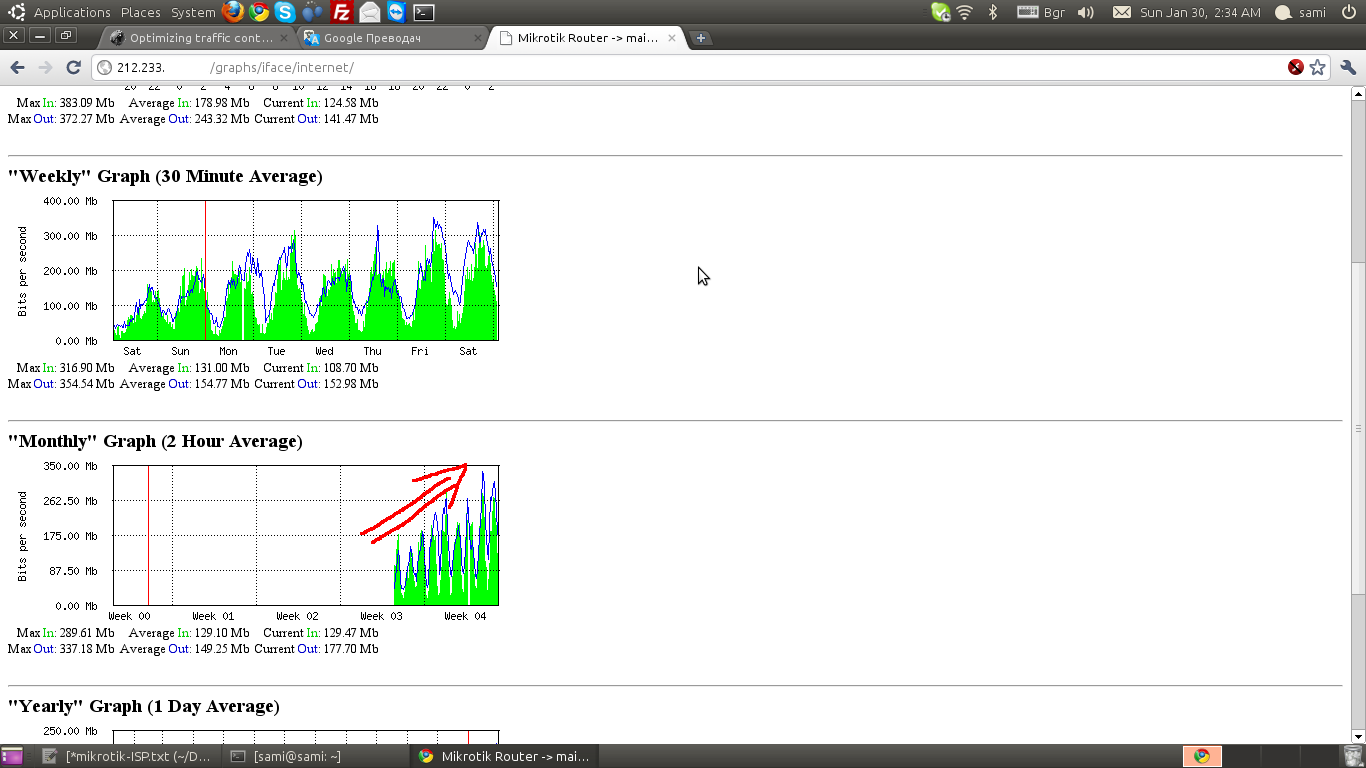Screen dimensions: 1366x768
Task: Close the Google Преводач tab
Action: 478,38
